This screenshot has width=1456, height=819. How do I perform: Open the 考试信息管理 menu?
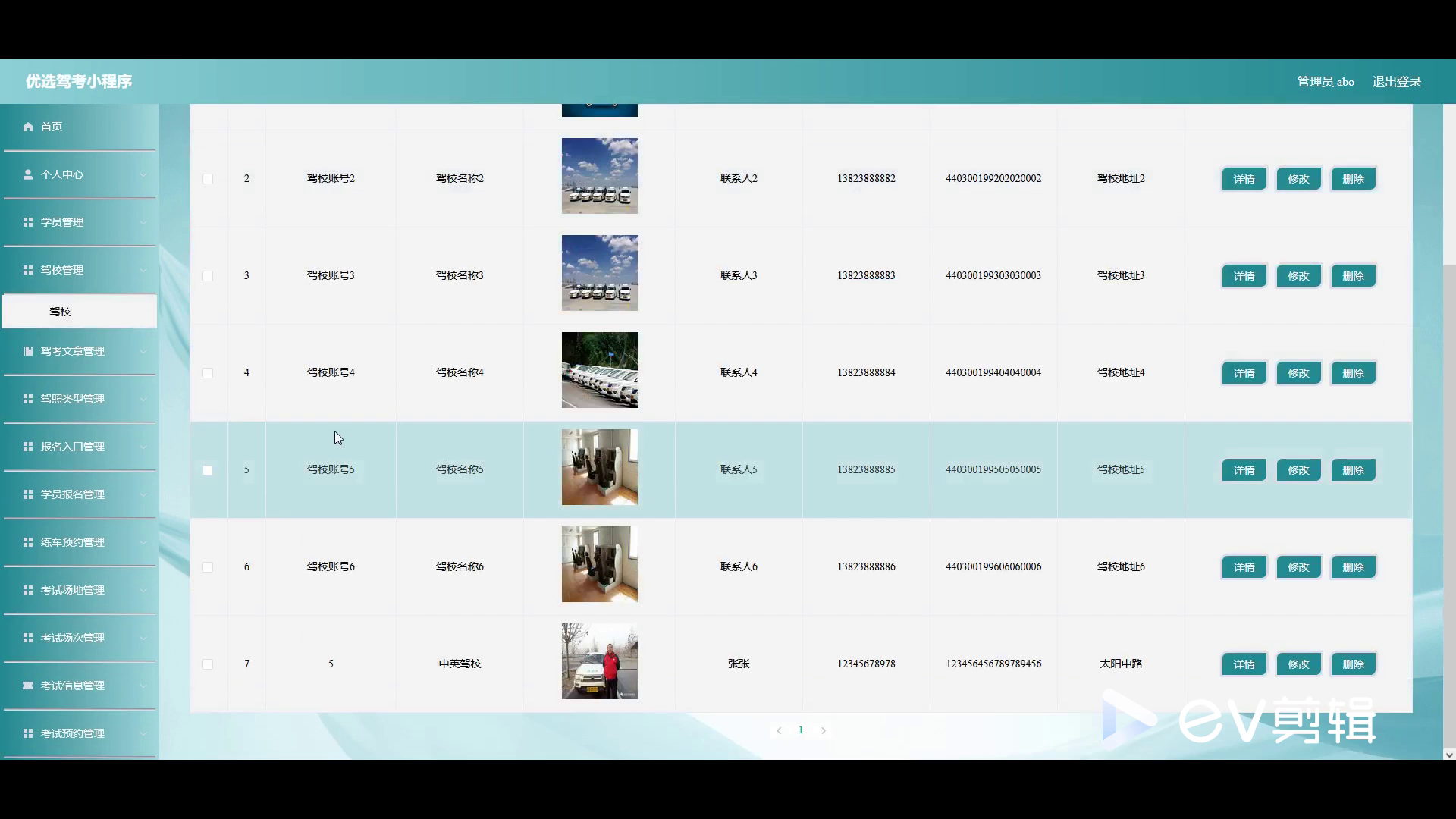[x=80, y=686]
